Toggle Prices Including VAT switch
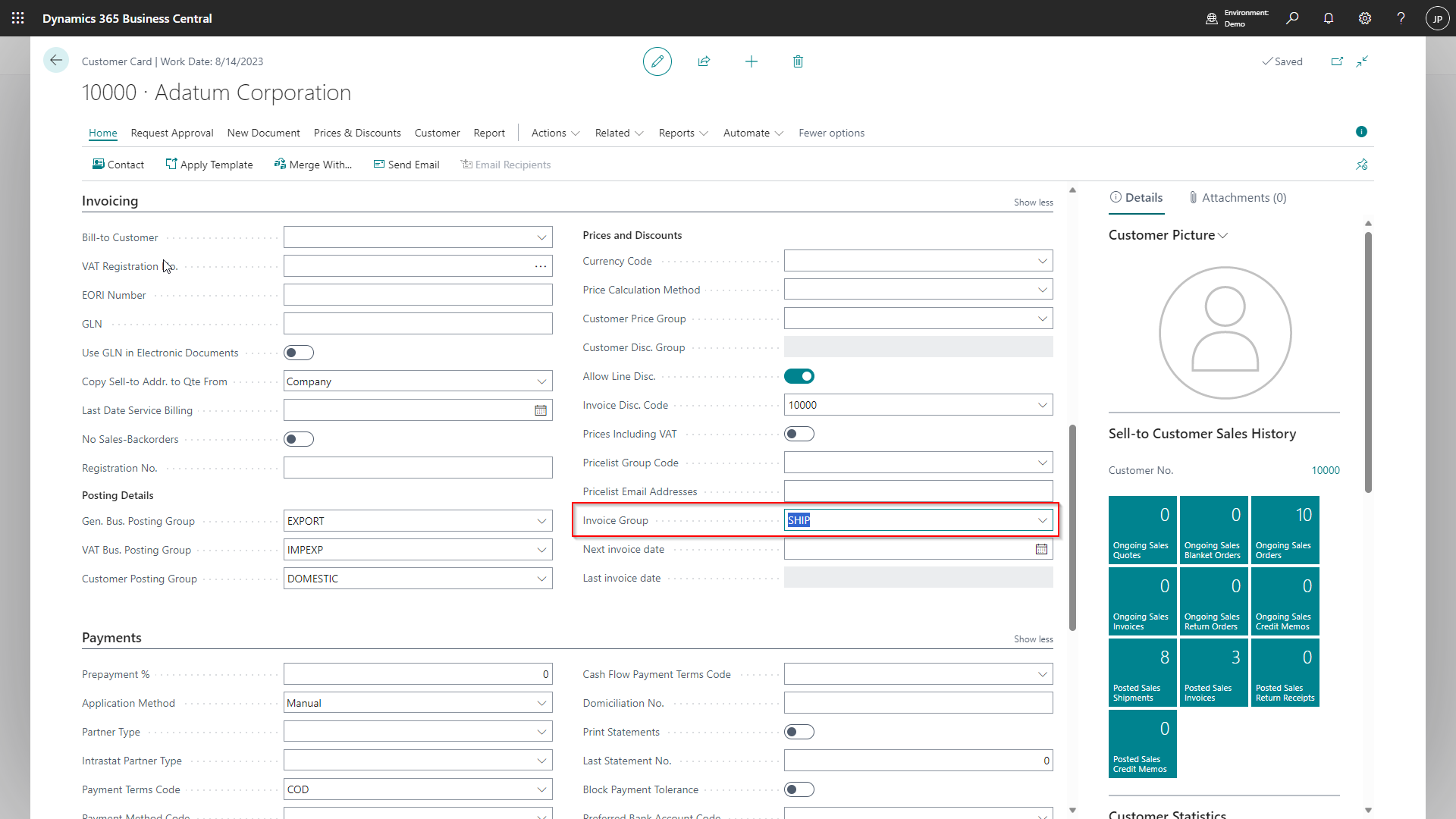Image resolution: width=1456 pixels, height=819 pixels. point(799,434)
